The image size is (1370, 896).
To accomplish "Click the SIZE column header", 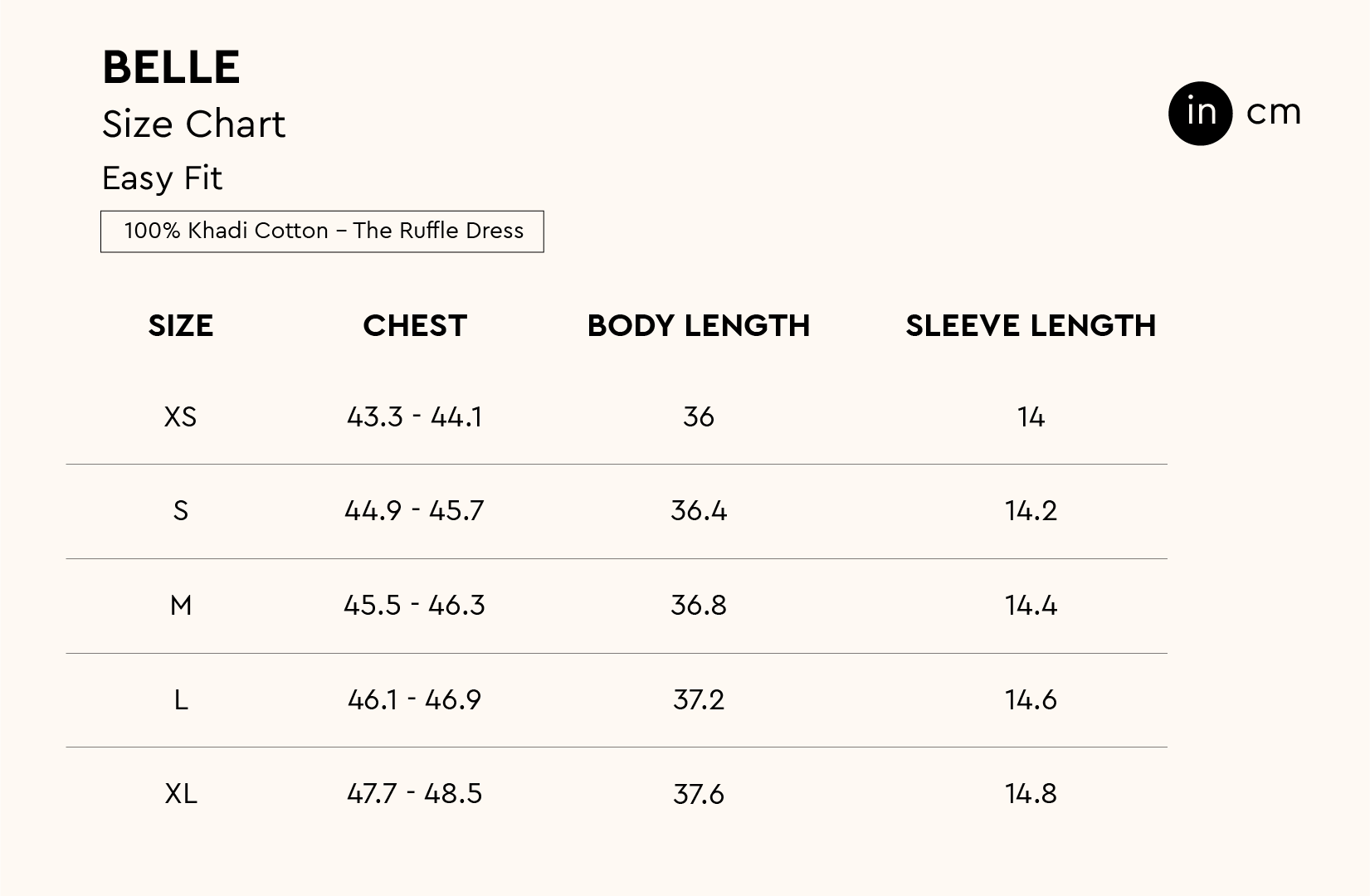I will point(181,325).
